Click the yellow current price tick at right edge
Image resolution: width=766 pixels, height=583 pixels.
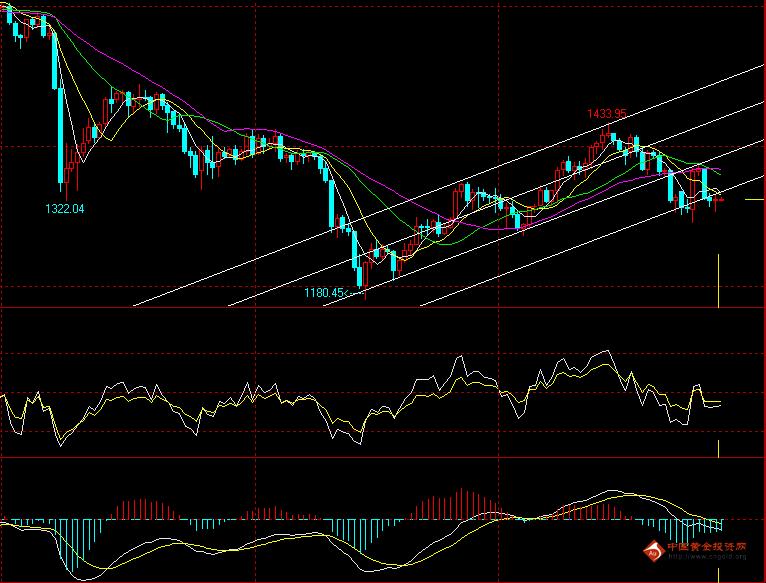754,199
